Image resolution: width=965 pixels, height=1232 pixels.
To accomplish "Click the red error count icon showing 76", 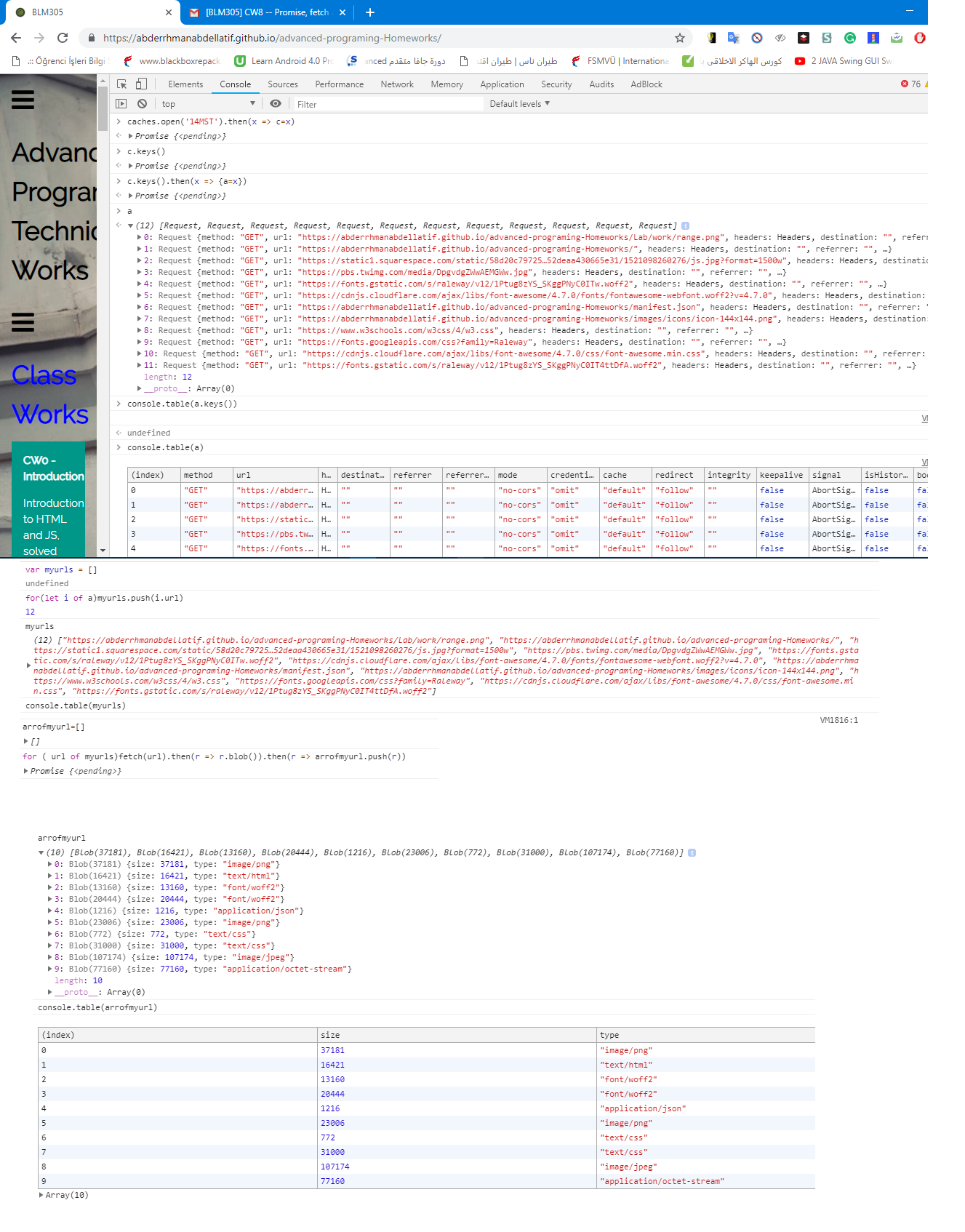I will [905, 84].
